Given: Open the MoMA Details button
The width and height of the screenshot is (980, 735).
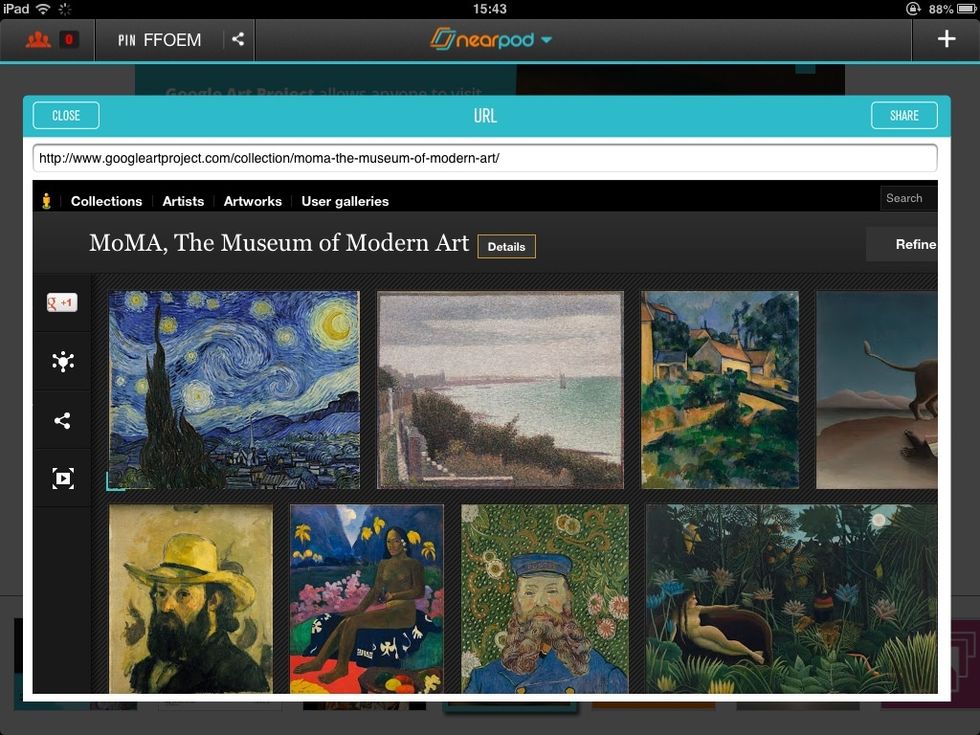Looking at the screenshot, I should pos(506,246).
